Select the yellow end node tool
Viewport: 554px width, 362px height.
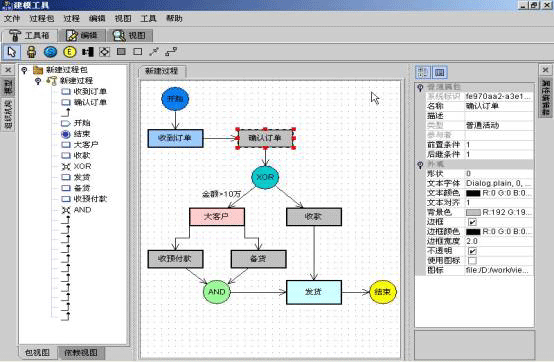70,52
